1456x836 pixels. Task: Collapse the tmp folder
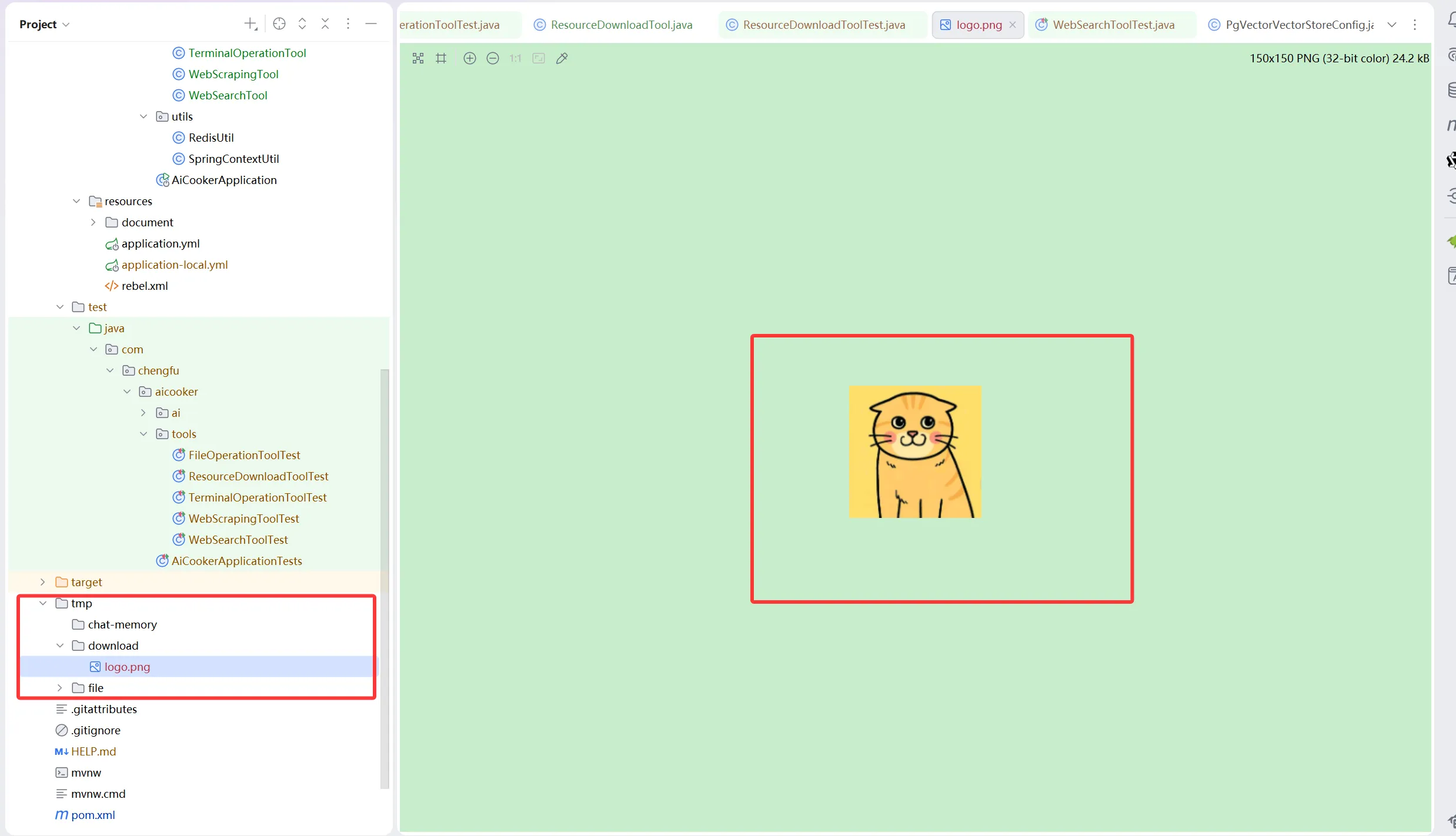click(43, 603)
